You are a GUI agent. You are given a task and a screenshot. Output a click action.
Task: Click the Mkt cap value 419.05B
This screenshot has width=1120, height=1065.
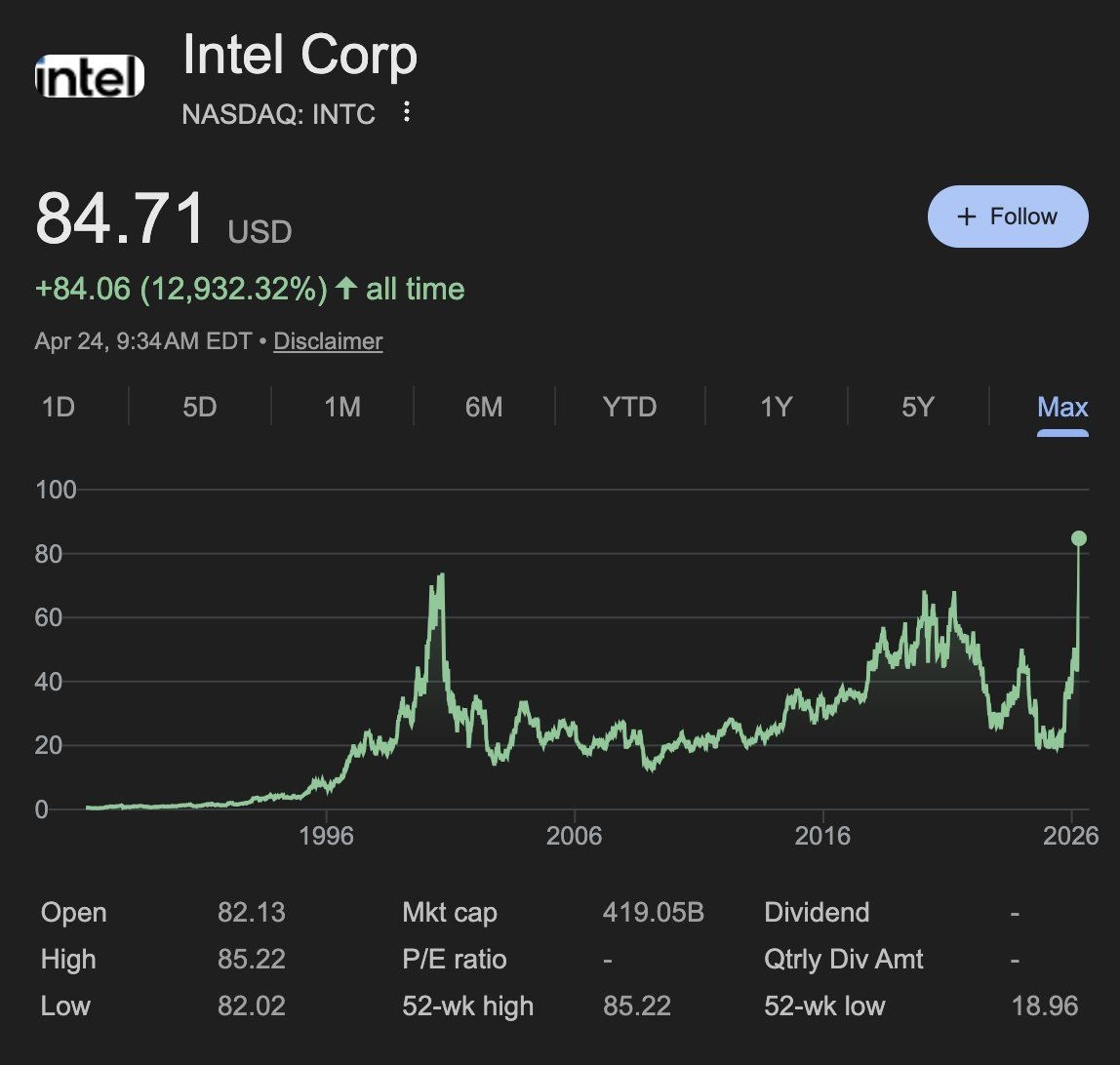pos(653,913)
